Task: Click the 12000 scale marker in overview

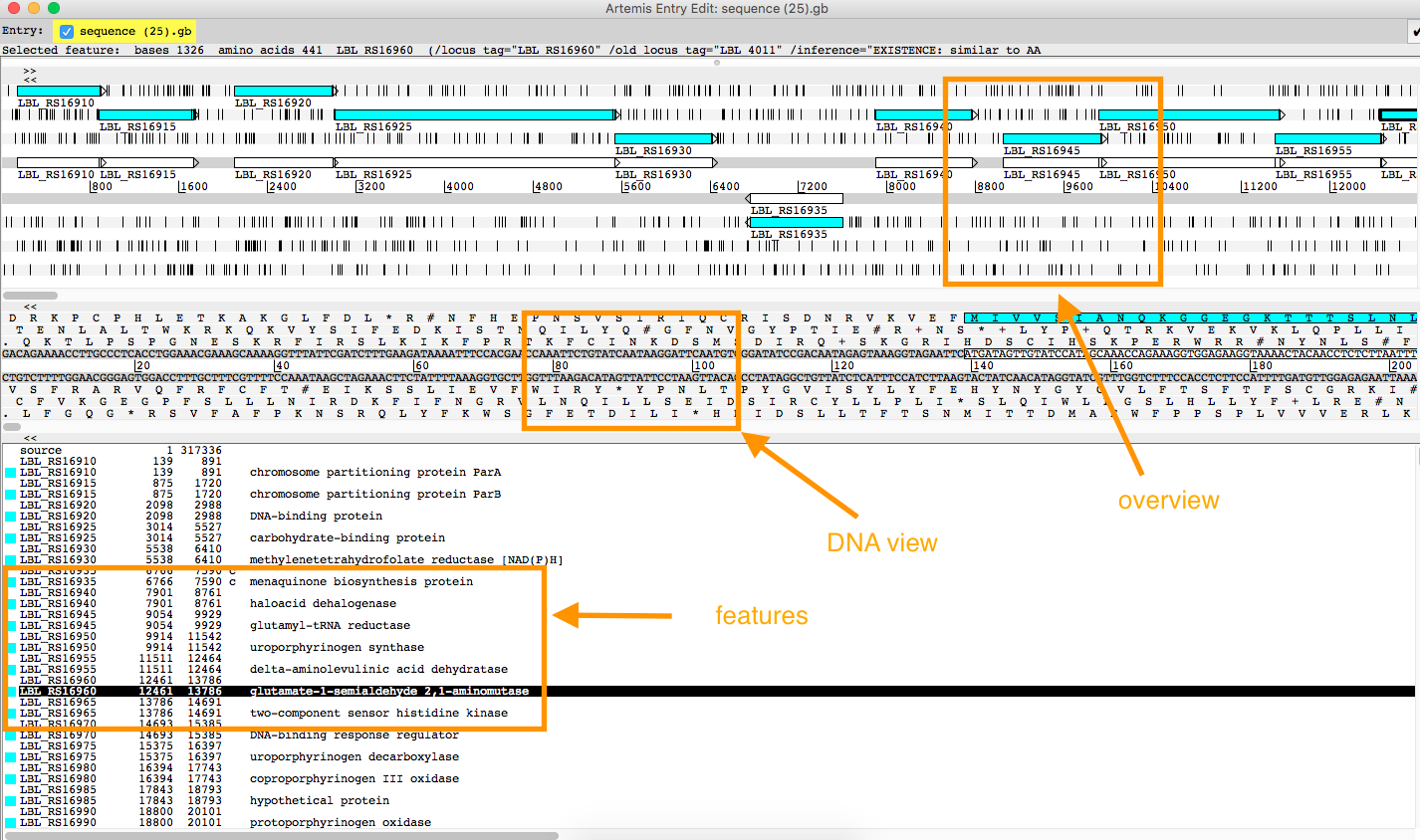Action: [1348, 186]
